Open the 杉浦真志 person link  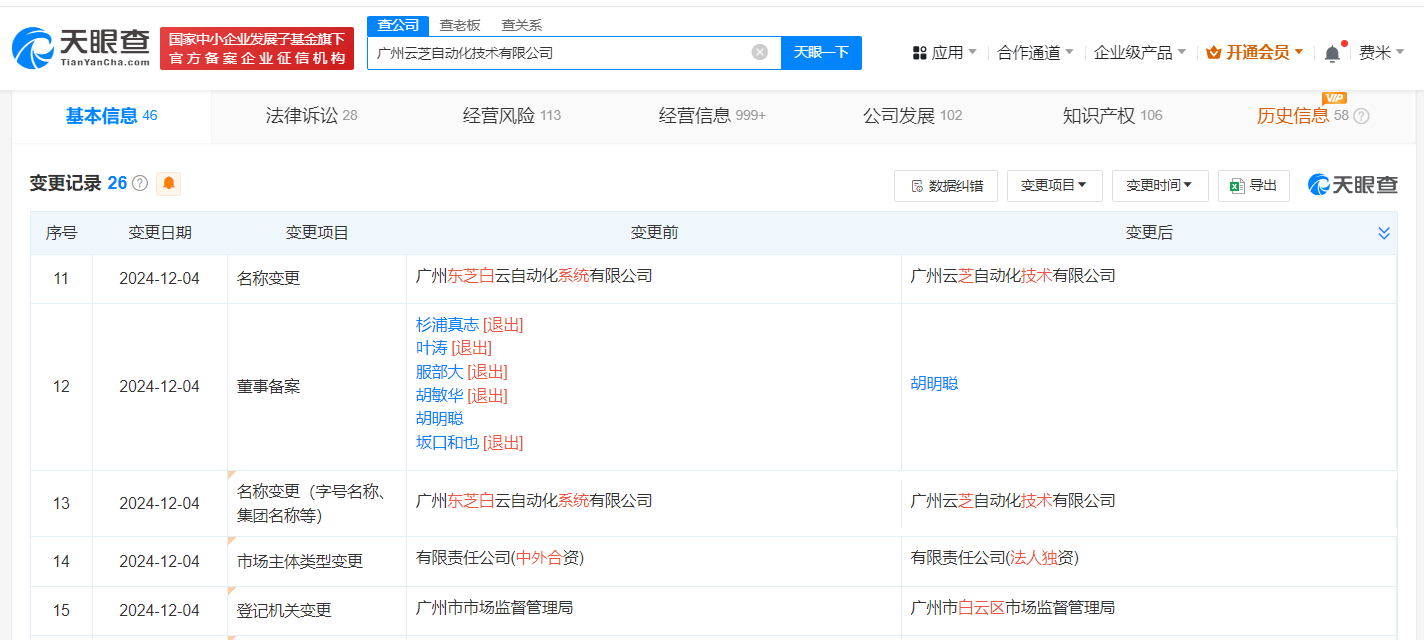(447, 325)
